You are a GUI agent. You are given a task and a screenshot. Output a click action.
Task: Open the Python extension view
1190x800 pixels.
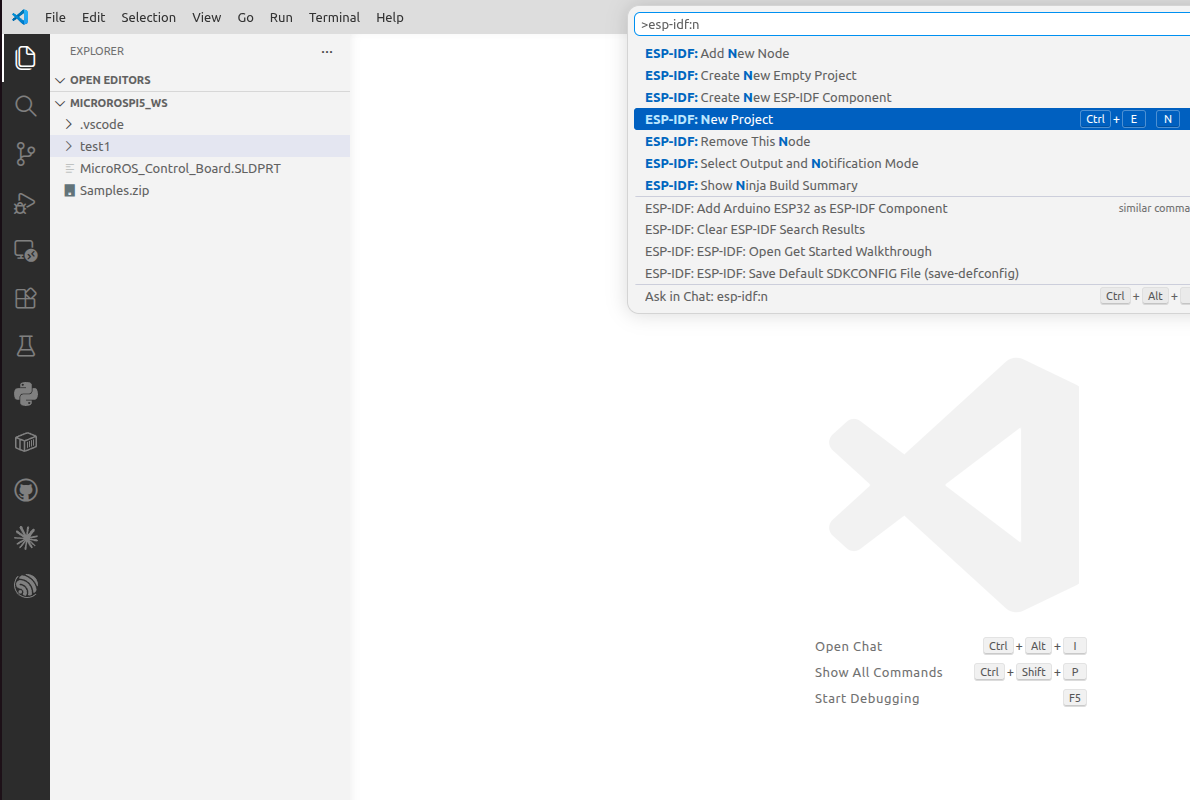(25, 394)
